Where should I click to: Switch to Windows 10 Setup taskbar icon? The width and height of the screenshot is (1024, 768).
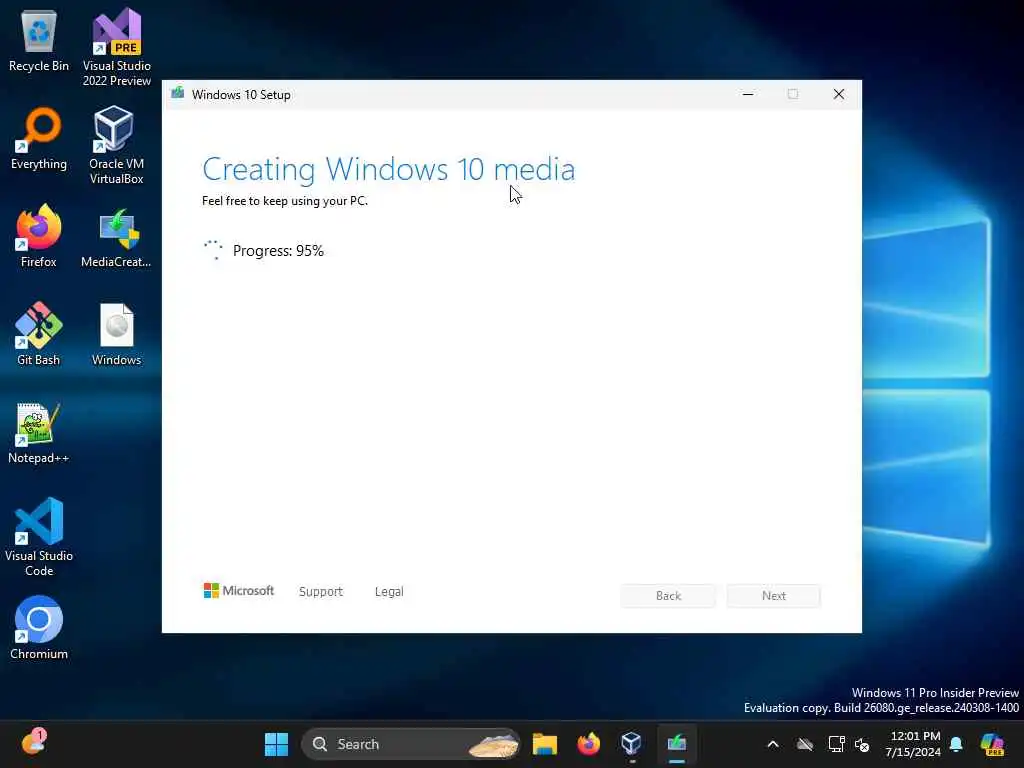click(677, 744)
